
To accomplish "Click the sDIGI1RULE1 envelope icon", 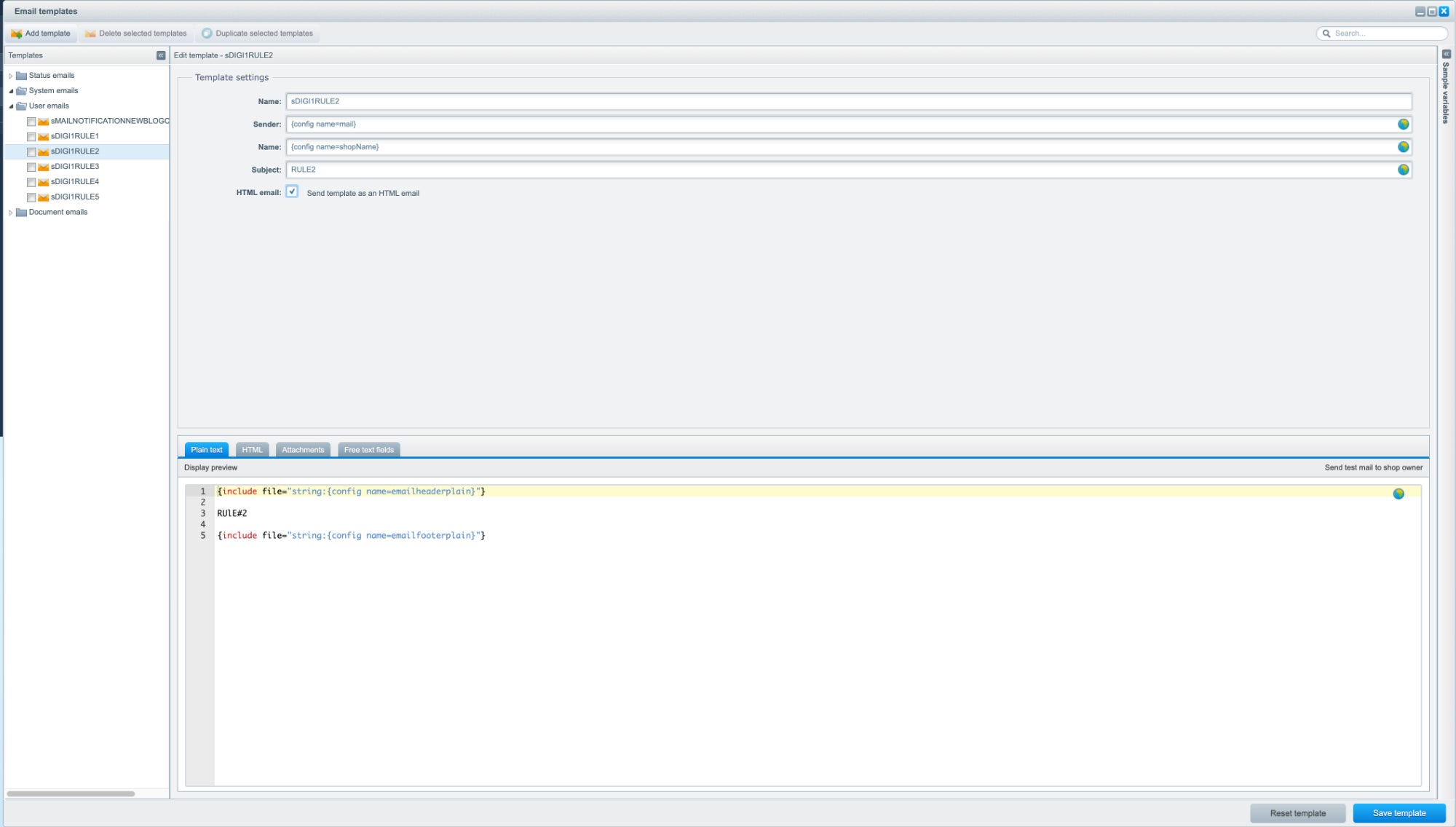I will pos(43,137).
